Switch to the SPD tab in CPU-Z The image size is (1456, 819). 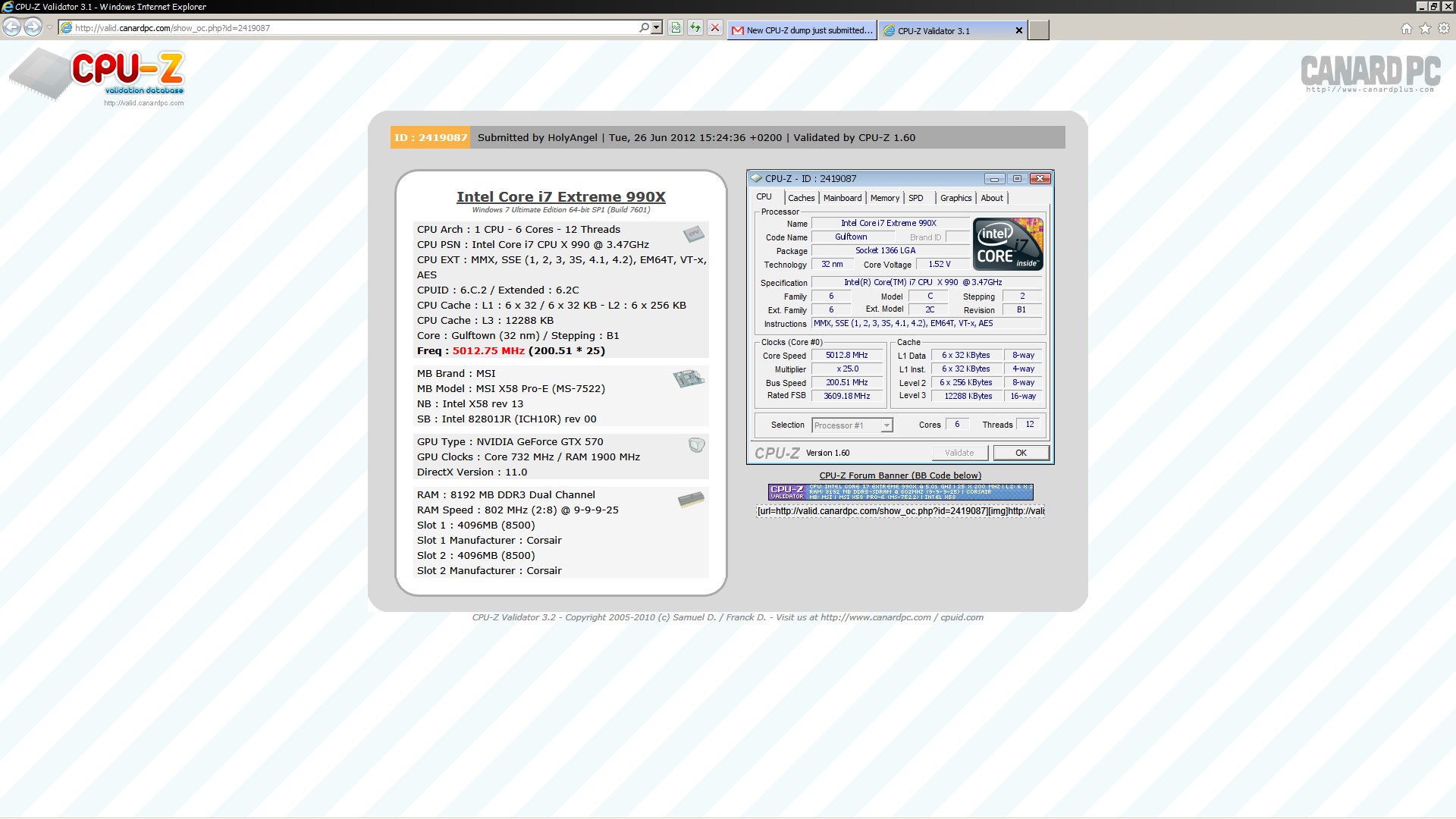click(916, 198)
